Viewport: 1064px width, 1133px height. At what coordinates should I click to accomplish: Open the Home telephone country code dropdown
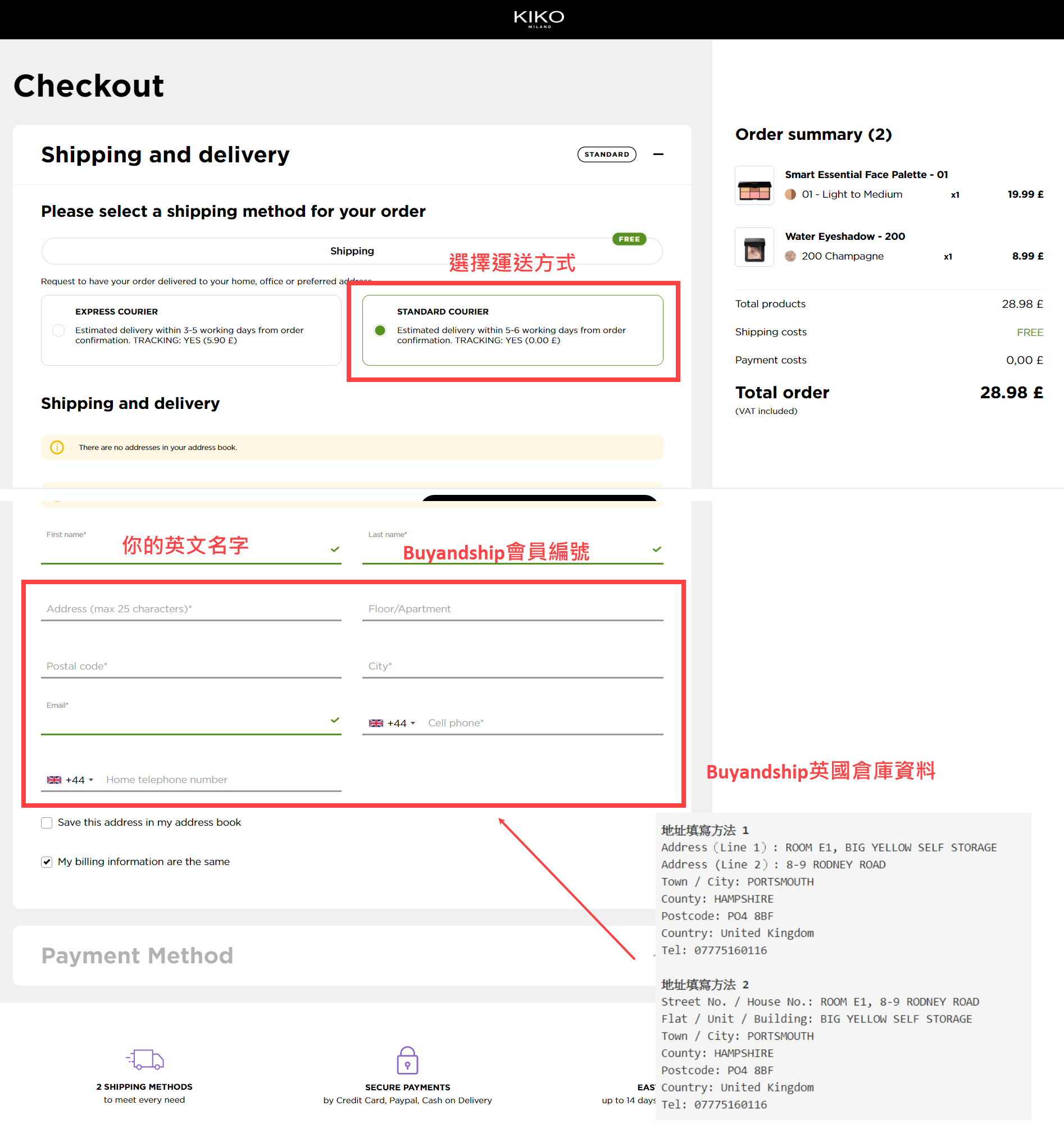[x=79, y=780]
